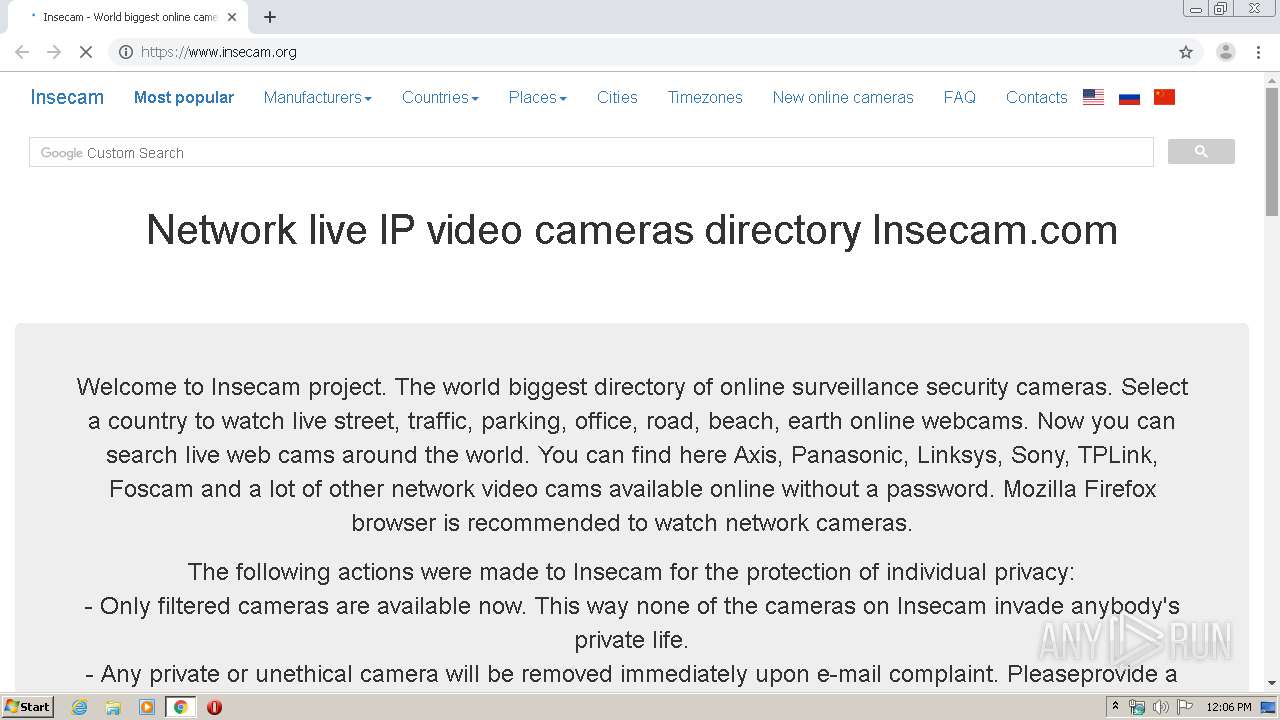The width and height of the screenshot is (1280, 720).
Task: Click the network tray icon
Action: click(x=1136, y=707)
